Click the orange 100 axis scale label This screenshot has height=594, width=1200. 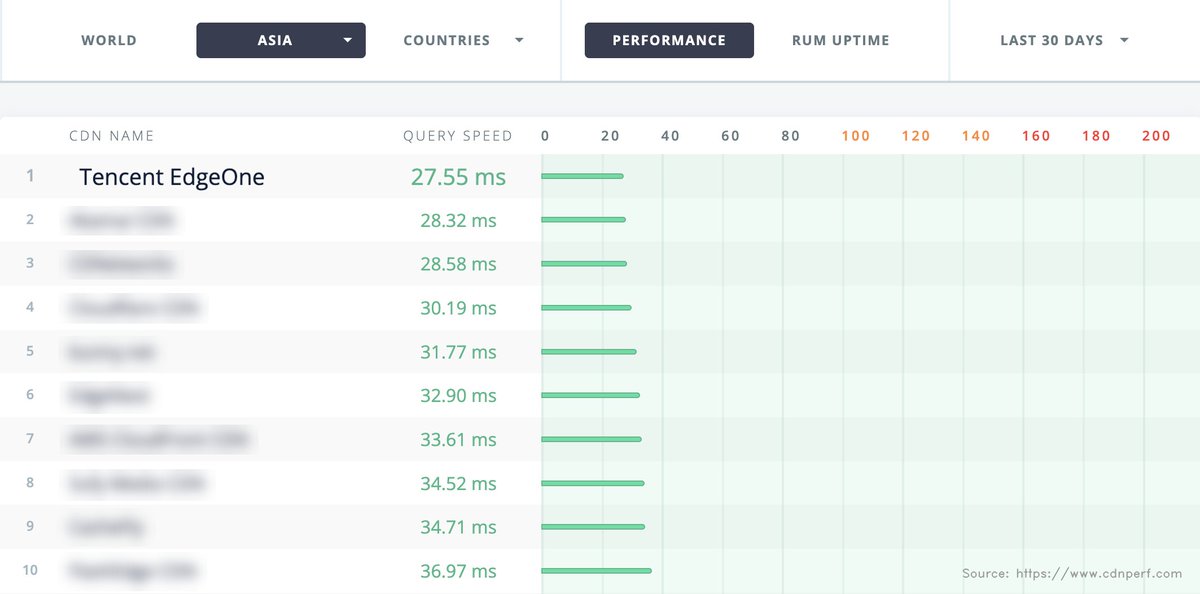[856, 136]
